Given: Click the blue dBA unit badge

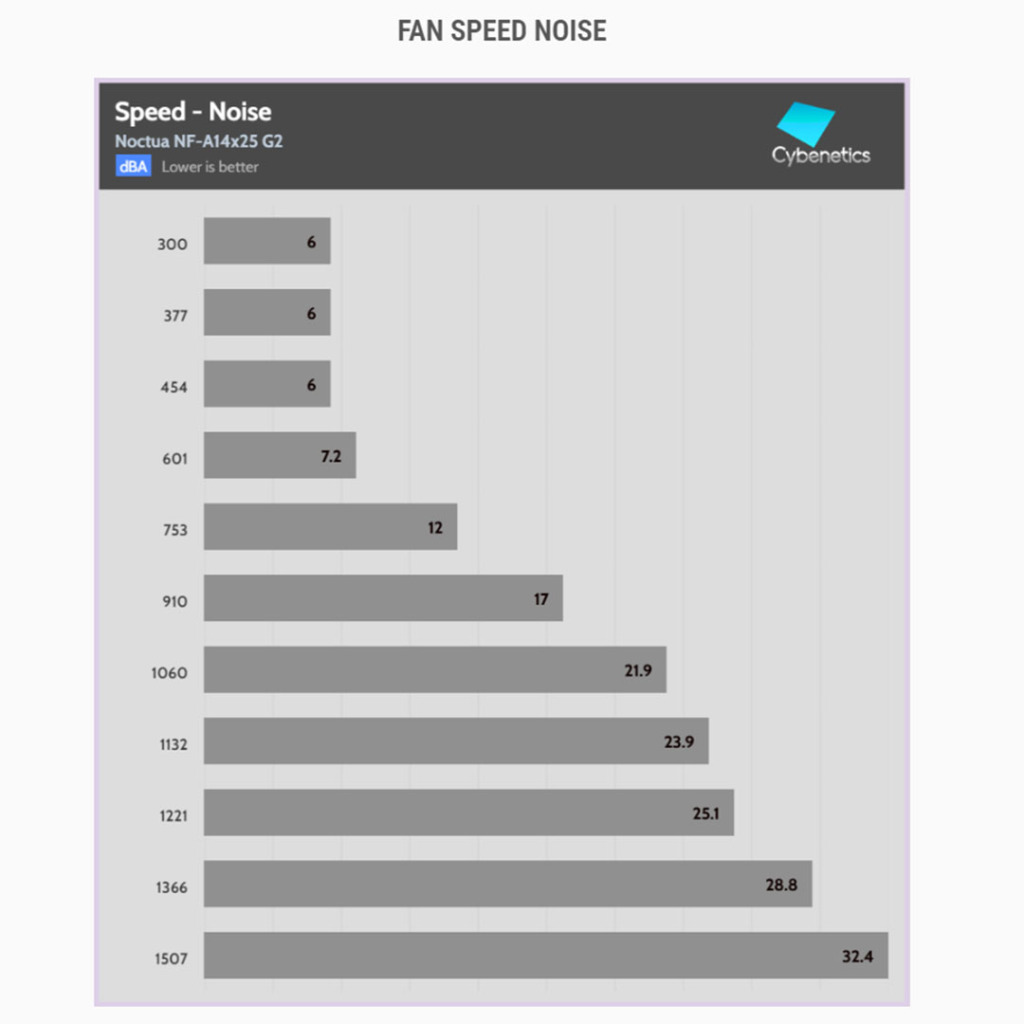Looking at the screenshot, I should [133, 167].
